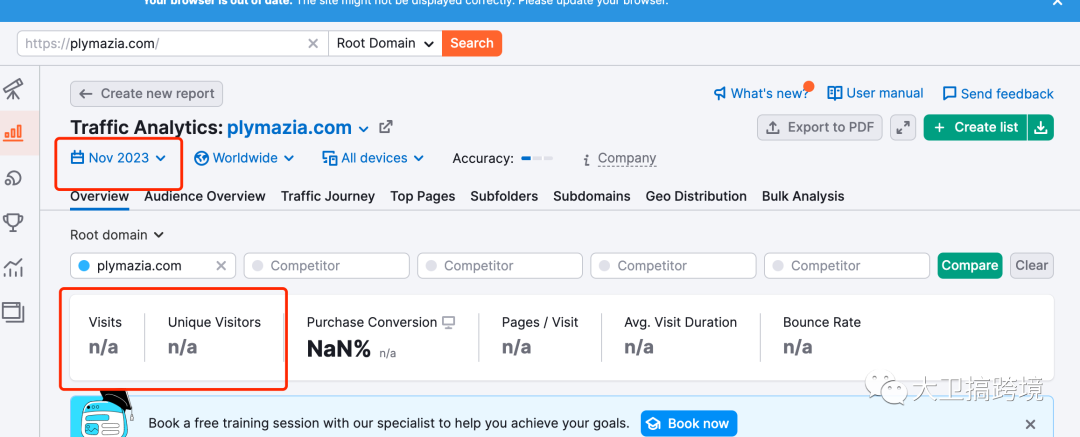Image resolution: width=1080 pixels, height=437 pixels.
Task: Open the What's new link
Action: click(x=761, y=94)
